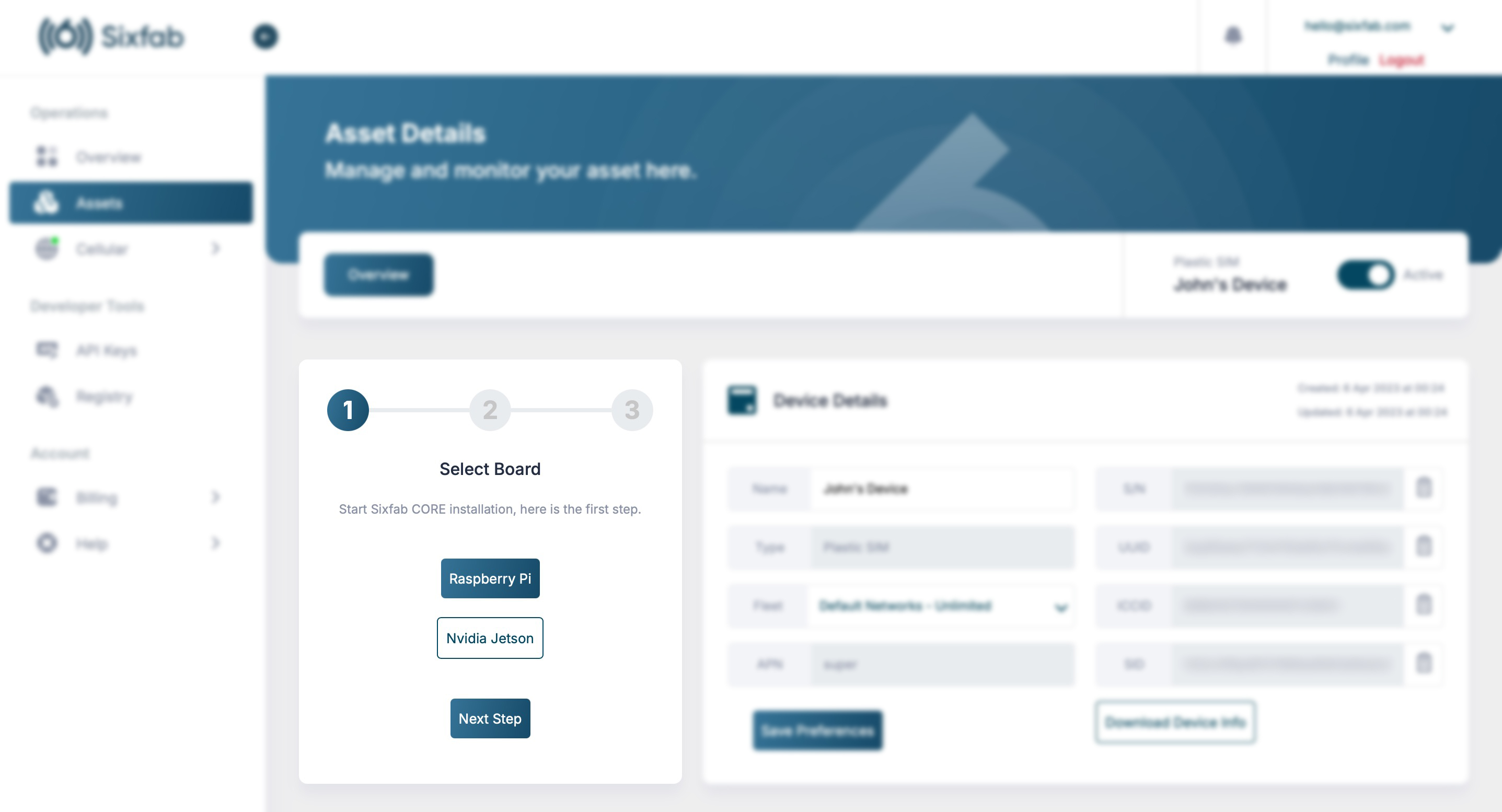Select the Raspberry Pi board option

(x=490, y=578)
